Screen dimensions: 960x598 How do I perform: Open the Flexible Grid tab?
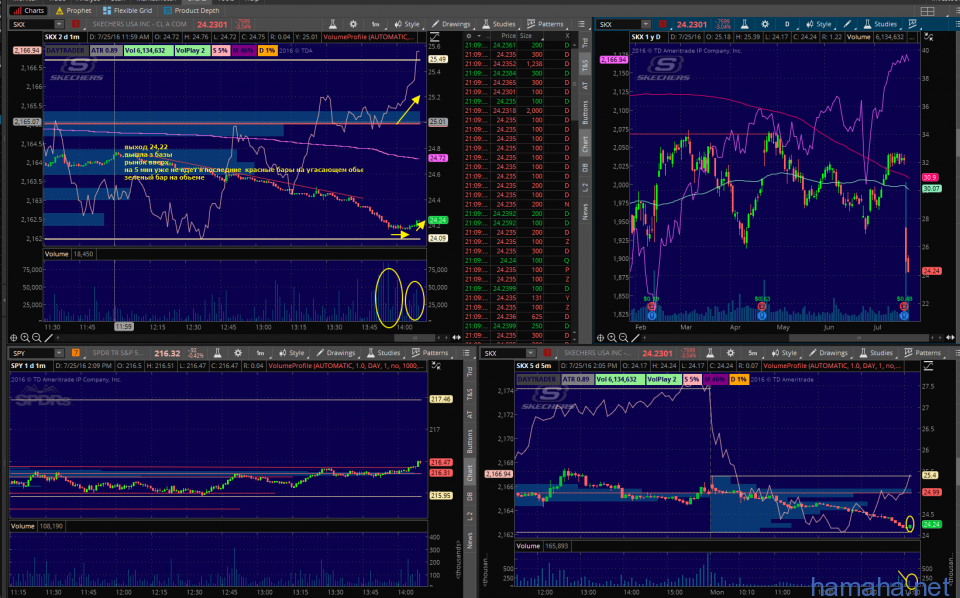[127, 10]
